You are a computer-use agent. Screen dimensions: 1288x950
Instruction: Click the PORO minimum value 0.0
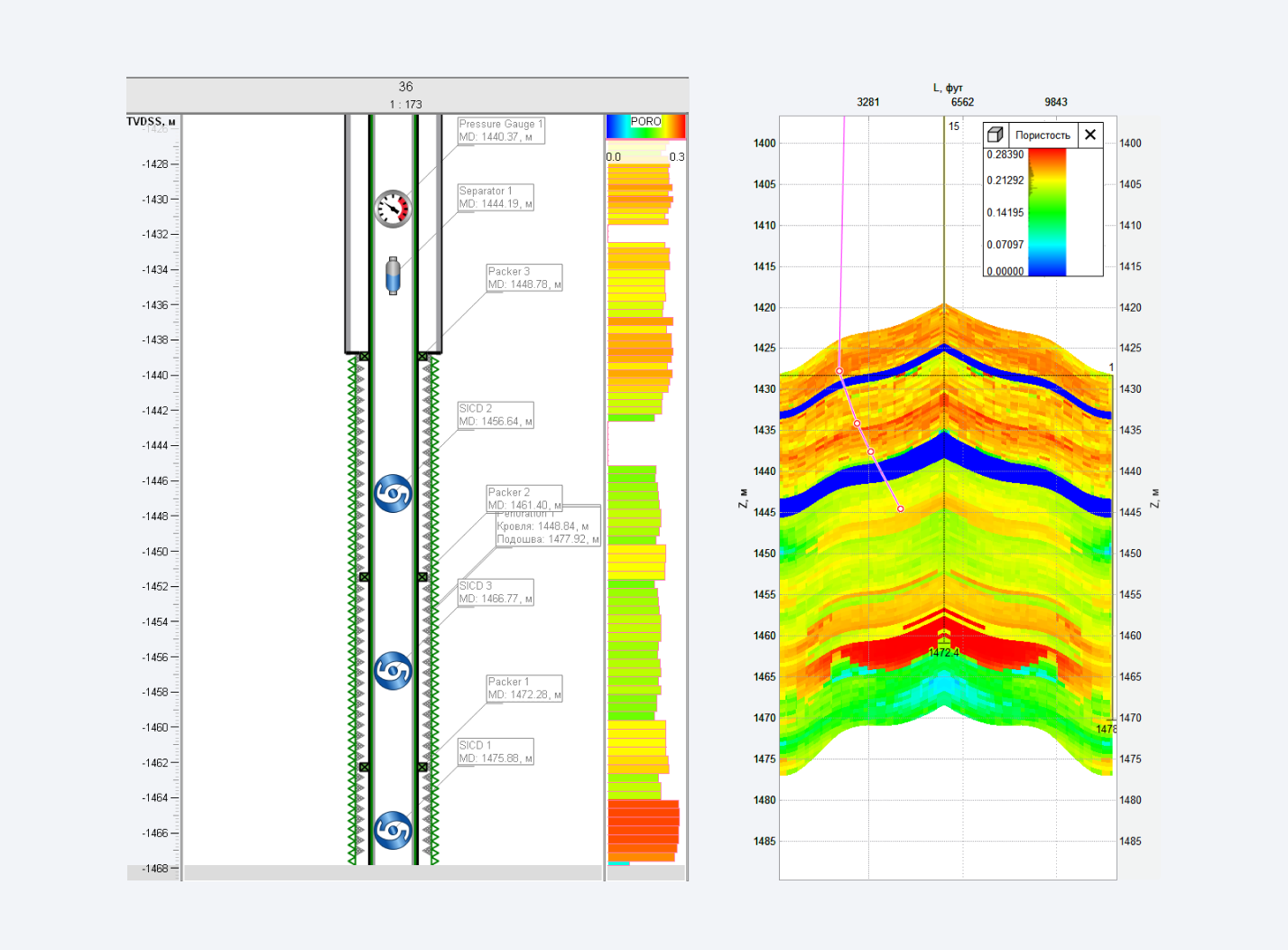(x=614, y=156)
